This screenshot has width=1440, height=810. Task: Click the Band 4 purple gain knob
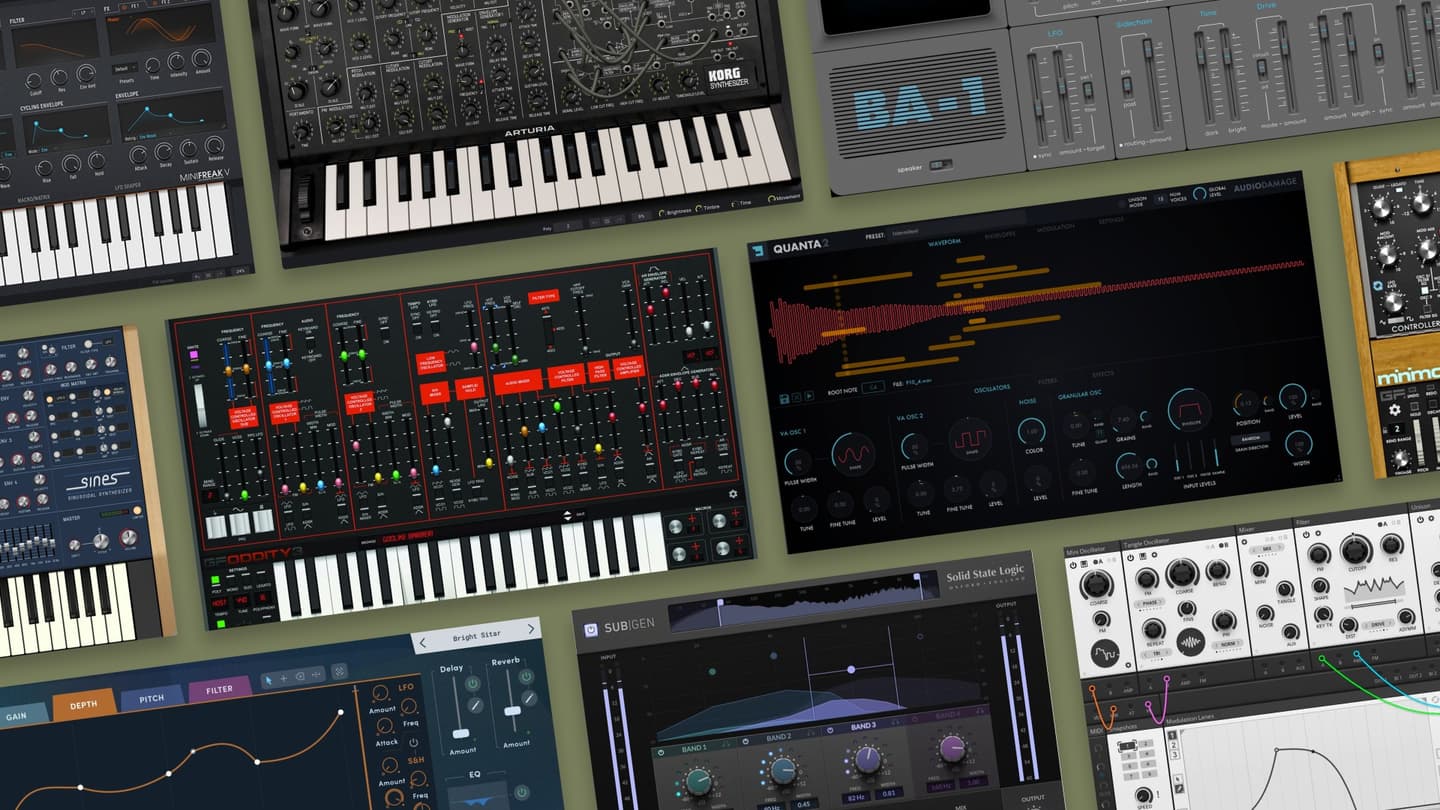click(x=952, y=748)
